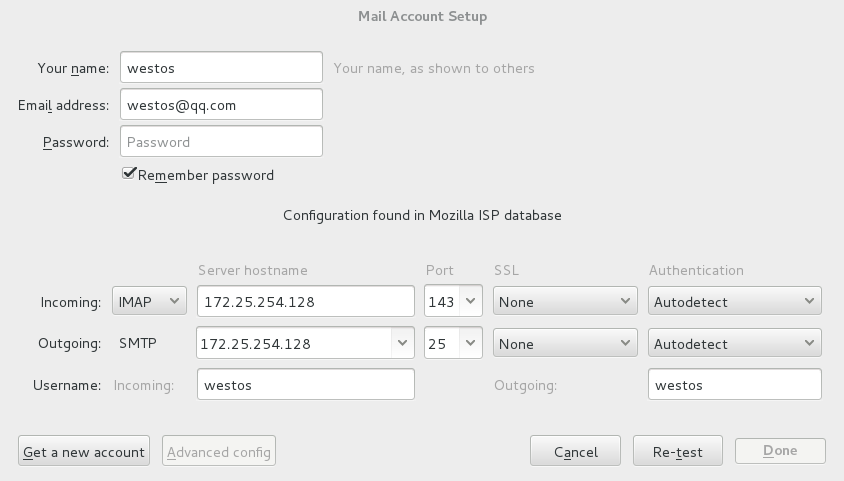Click the 'Authentication' column header
The image size is (844, 481).
tap(696, 270)
